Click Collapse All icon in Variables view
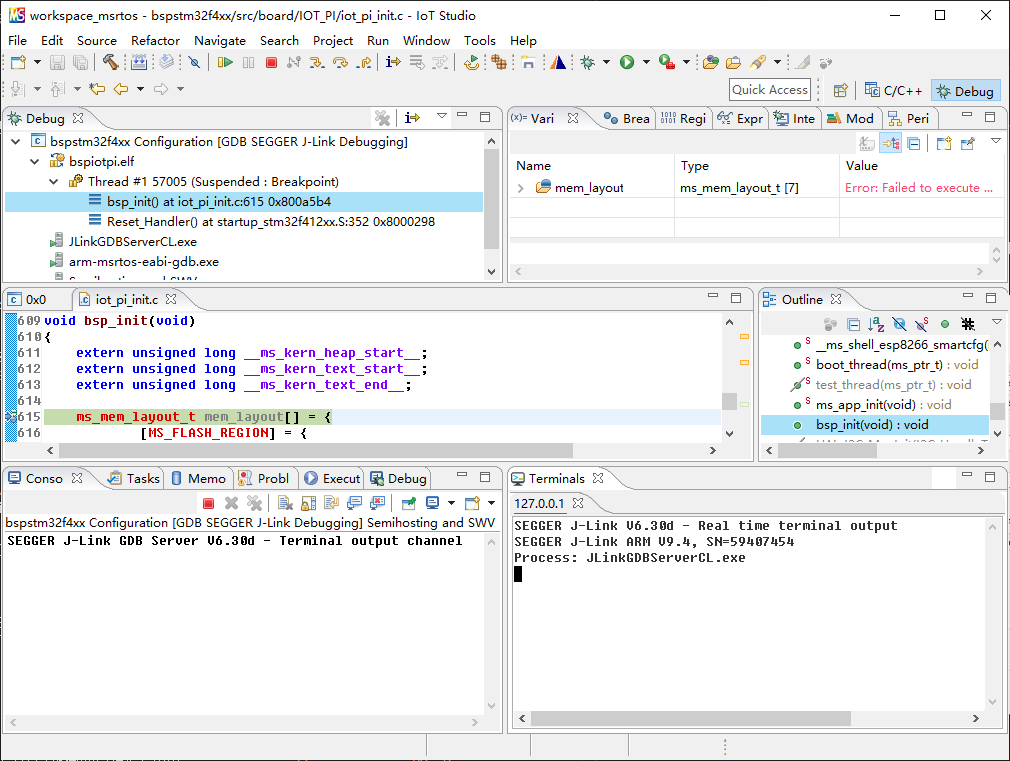The image size is (1010, 761). click(x=914, y=144)
